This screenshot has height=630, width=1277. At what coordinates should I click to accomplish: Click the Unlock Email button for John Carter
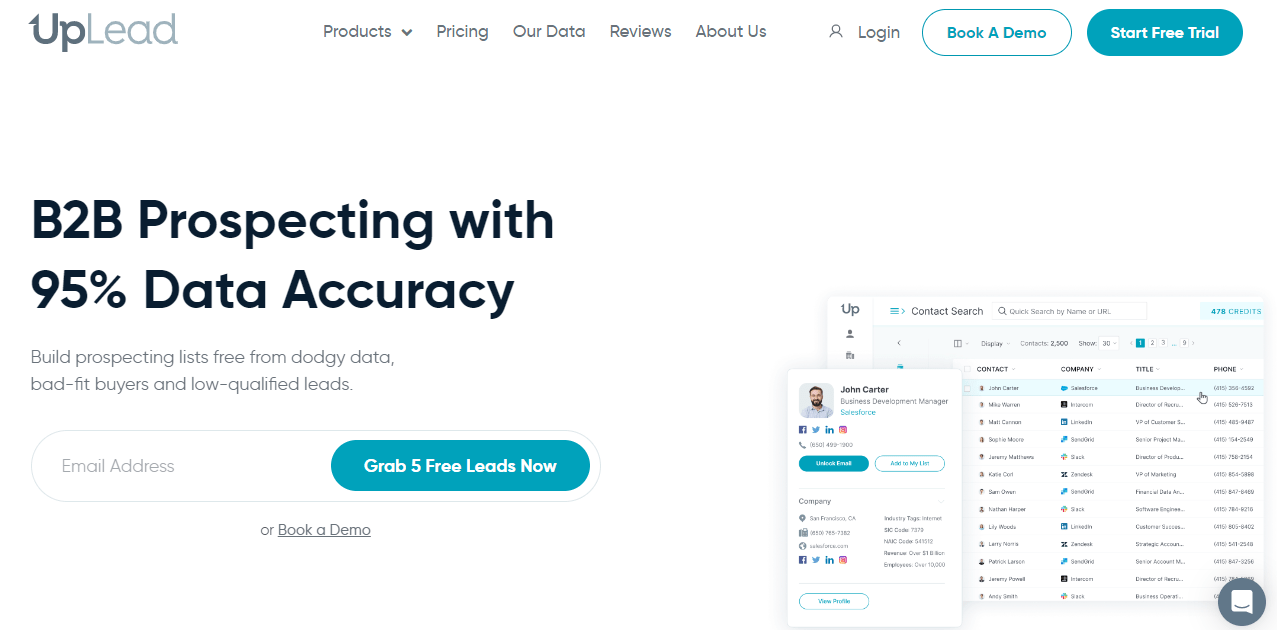[833, 463]
